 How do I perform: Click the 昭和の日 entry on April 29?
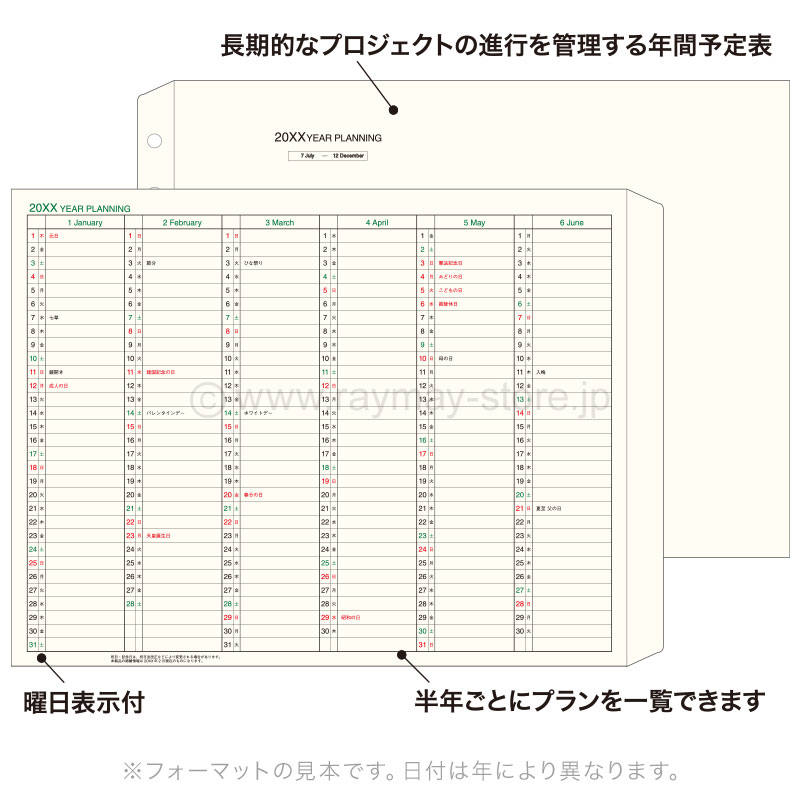point(352,617)
